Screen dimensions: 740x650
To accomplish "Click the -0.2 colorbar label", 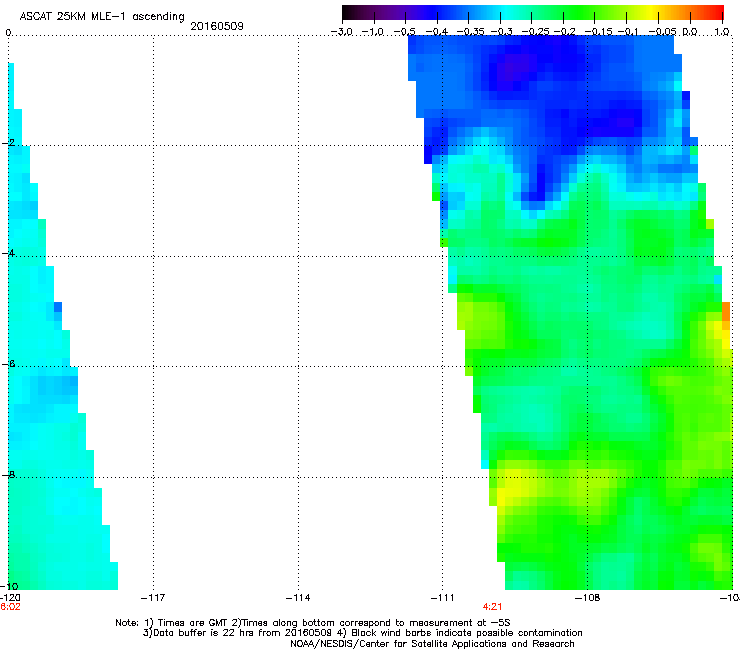I will tap(565, 32).
